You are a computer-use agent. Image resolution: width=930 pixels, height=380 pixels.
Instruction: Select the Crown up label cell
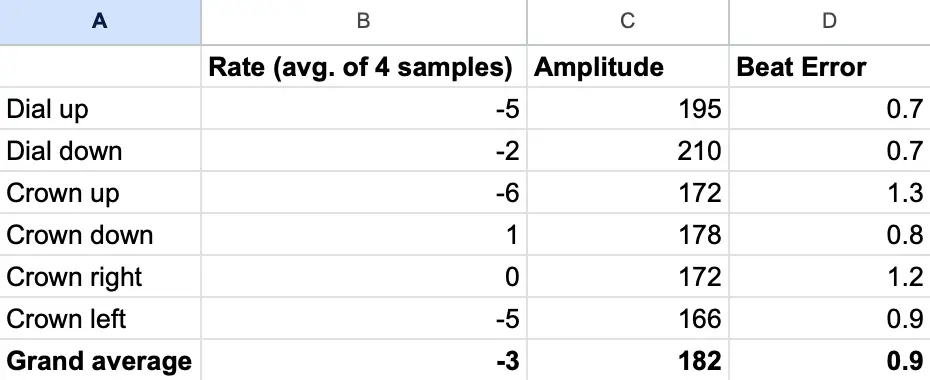pos(100,193)
